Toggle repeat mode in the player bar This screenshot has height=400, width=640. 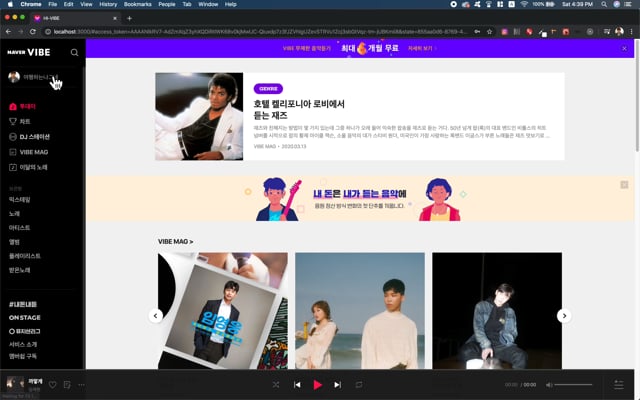359,384
